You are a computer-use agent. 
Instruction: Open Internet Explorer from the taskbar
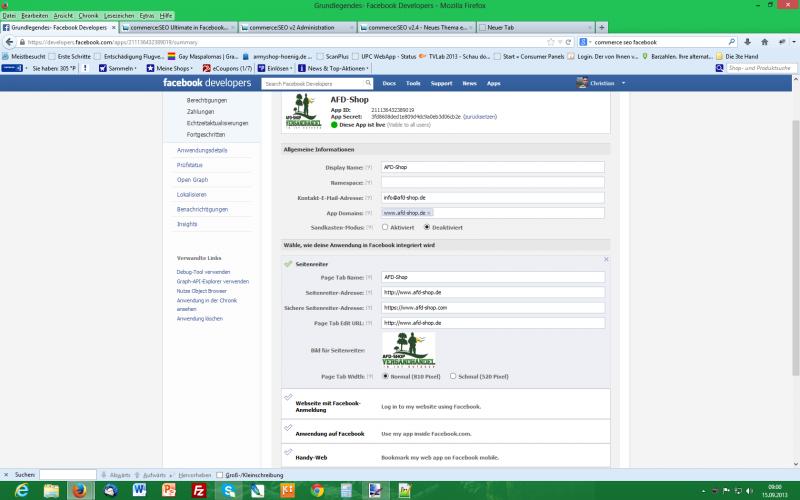(x=20, y=490)
